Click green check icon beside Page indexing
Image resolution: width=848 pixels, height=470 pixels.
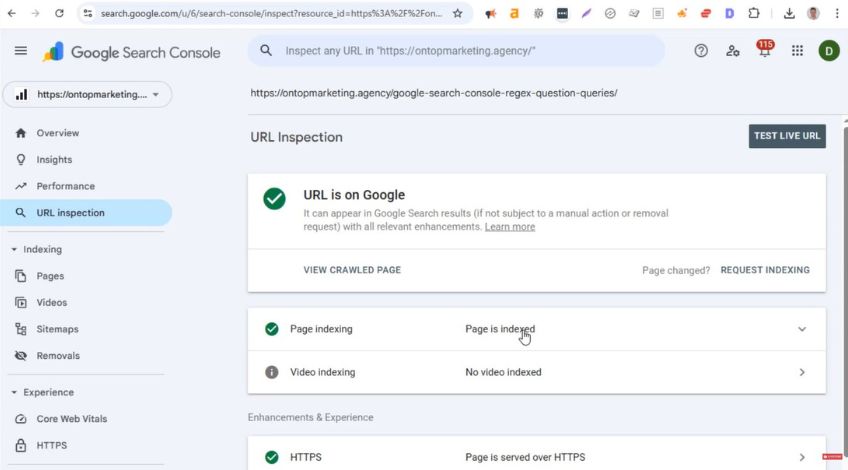271,329
